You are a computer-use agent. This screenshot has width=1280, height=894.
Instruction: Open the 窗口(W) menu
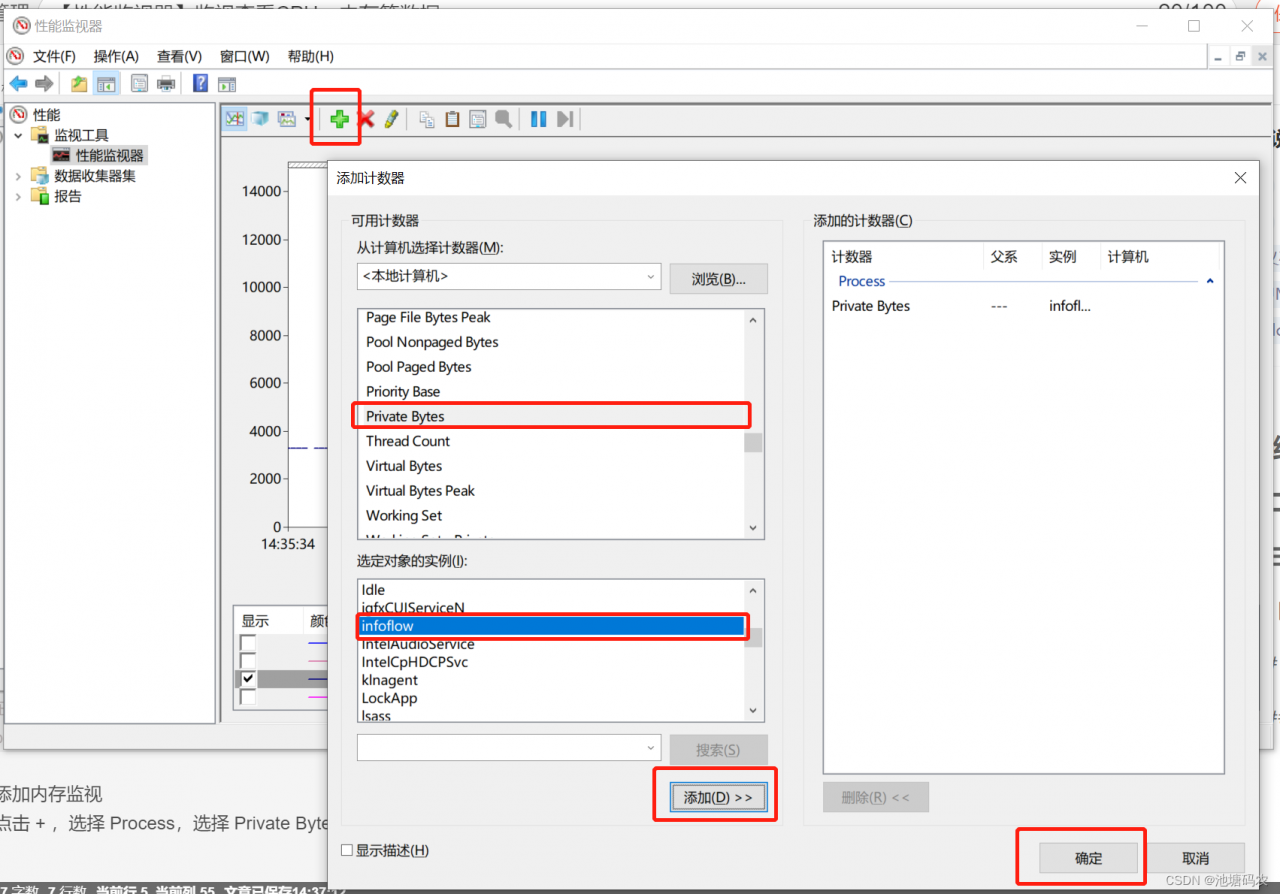(x=244, y=56)
